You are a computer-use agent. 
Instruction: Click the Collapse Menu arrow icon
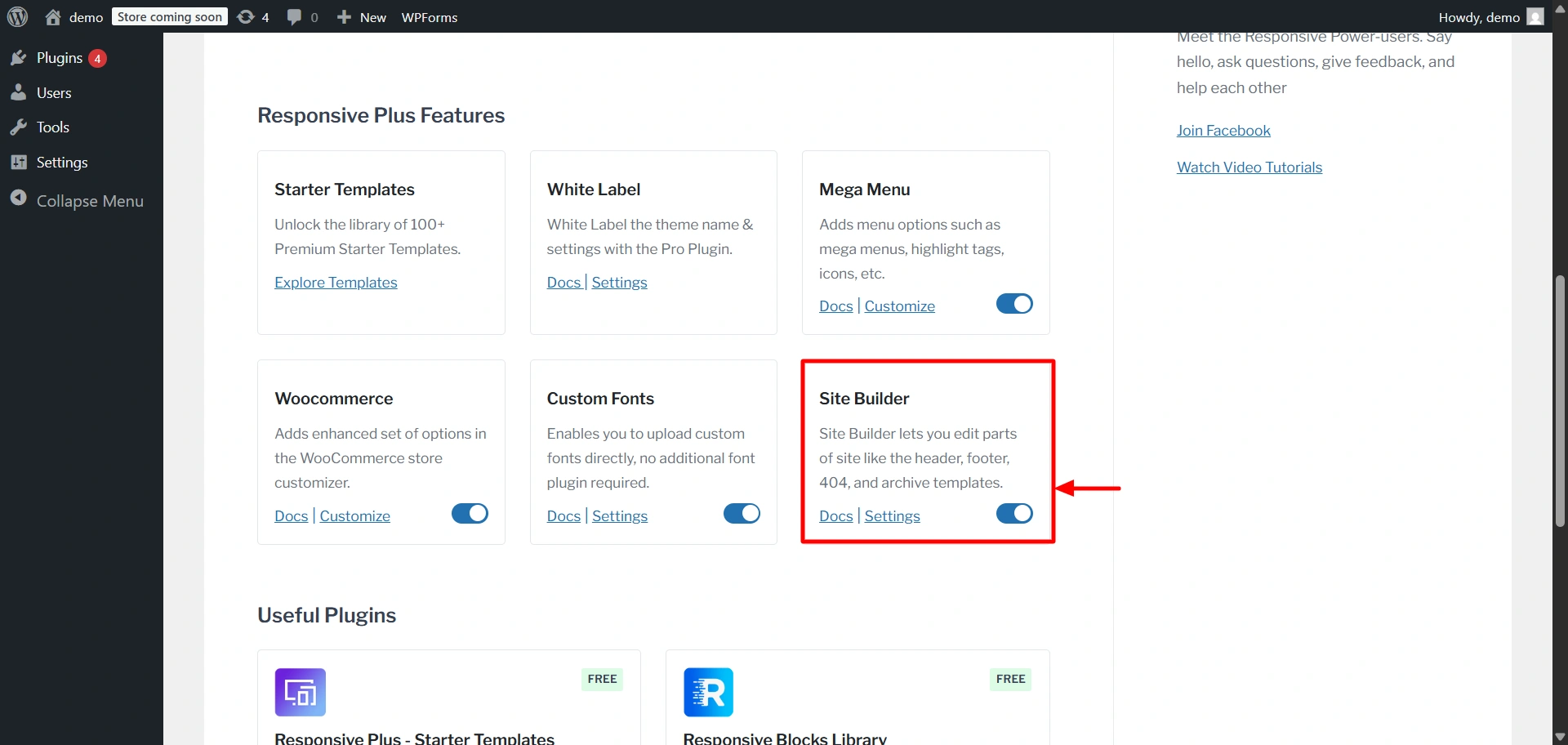19,199
